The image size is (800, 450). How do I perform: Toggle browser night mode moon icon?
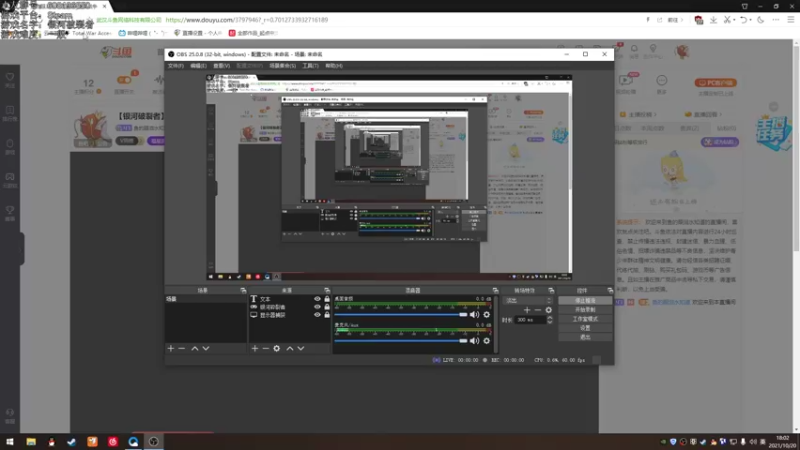pos(761,20)
